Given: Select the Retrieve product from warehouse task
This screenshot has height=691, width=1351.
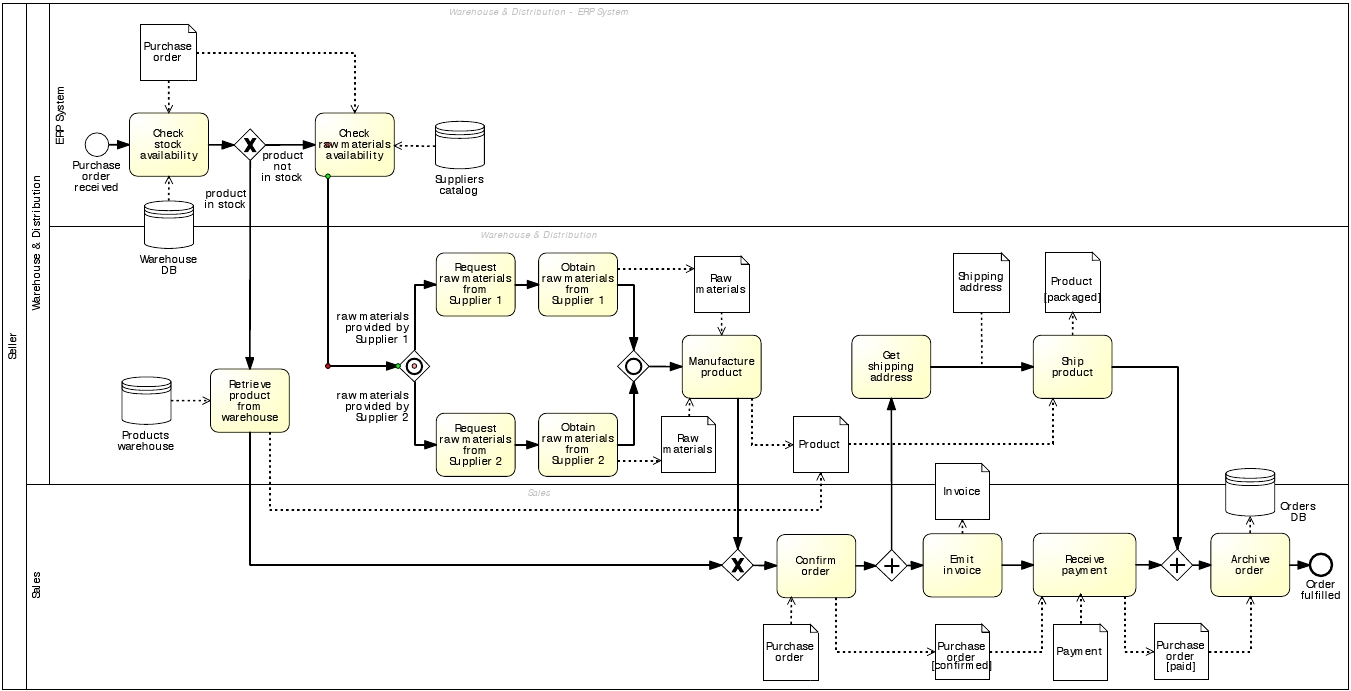Looking at the screenshot, I should coord(250,400).
